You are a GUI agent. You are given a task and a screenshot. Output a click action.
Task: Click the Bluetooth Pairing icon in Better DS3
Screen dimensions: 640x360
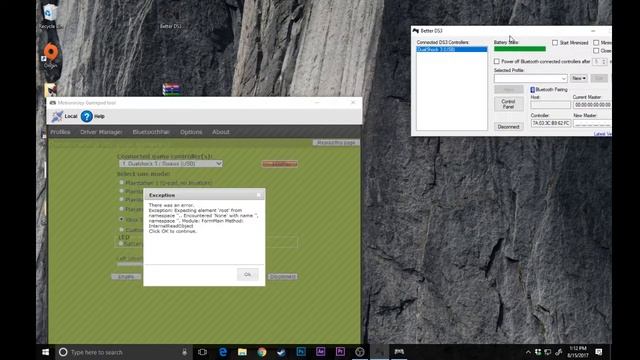tap(532, 89)
